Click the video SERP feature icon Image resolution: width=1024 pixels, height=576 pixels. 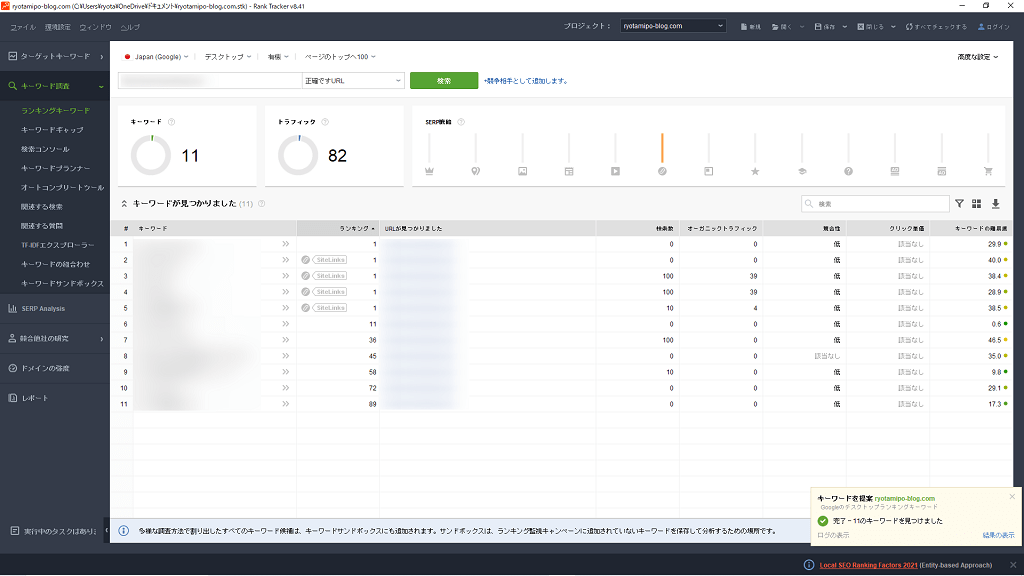pos(616,171)
